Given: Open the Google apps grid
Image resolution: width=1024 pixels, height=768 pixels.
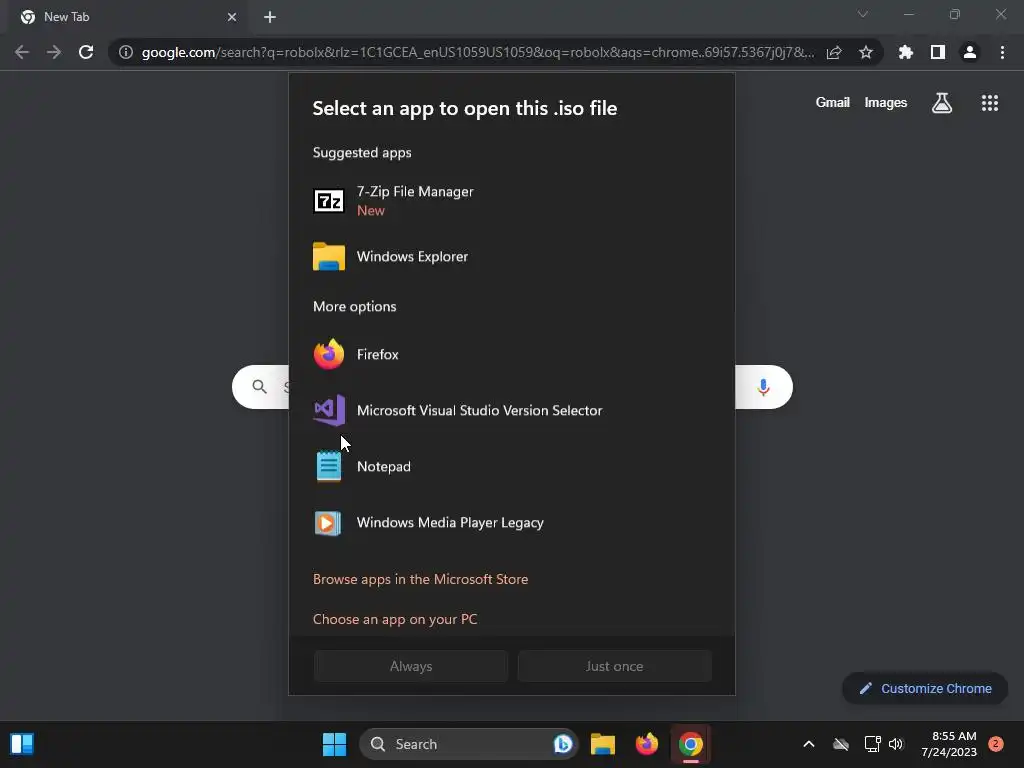Looking at the screenshot, I should click(990, 103).
